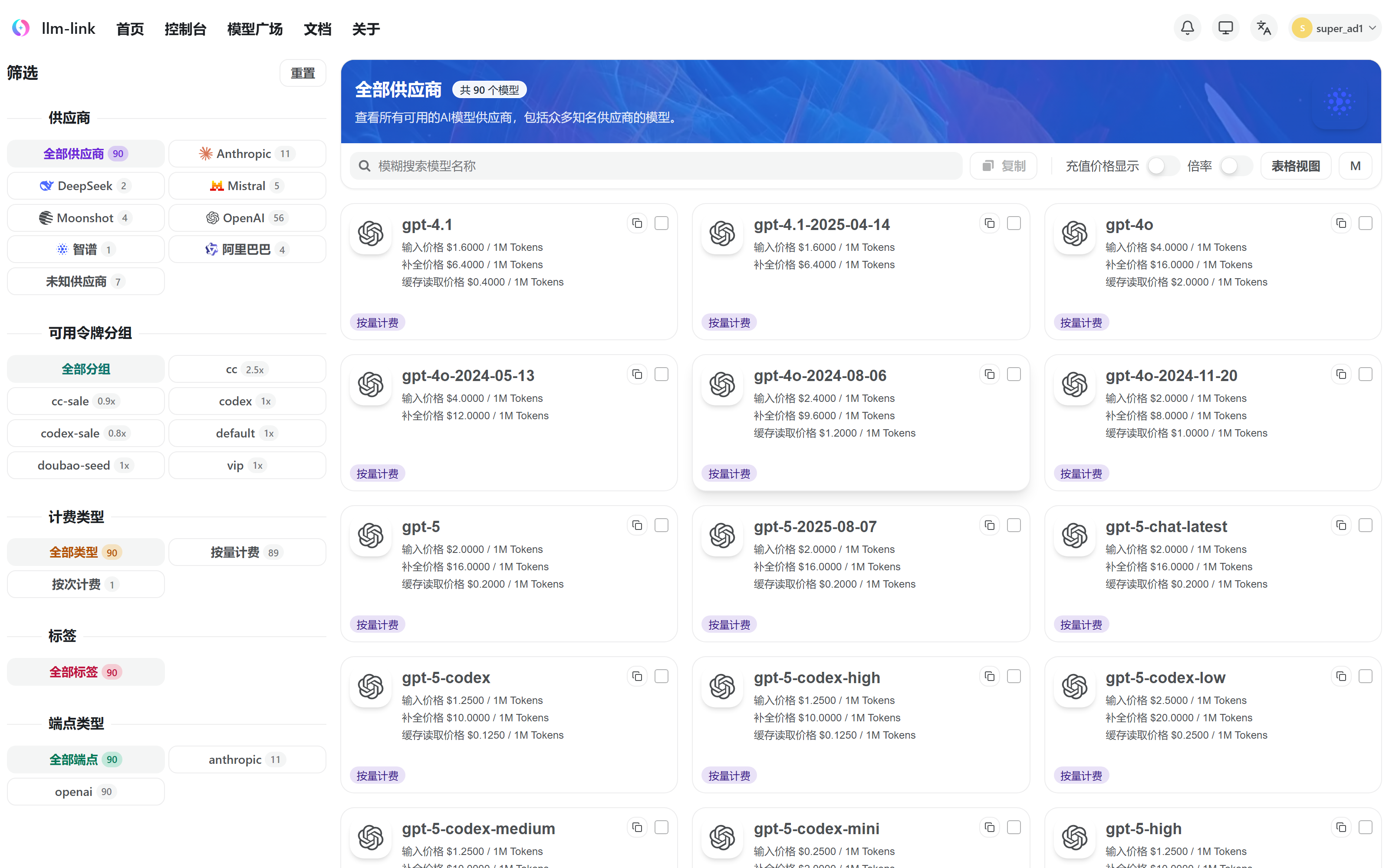1389x868 pixels.
Task: Click the 模糊搜索模型名称 search field
Action: pos(656,166)
